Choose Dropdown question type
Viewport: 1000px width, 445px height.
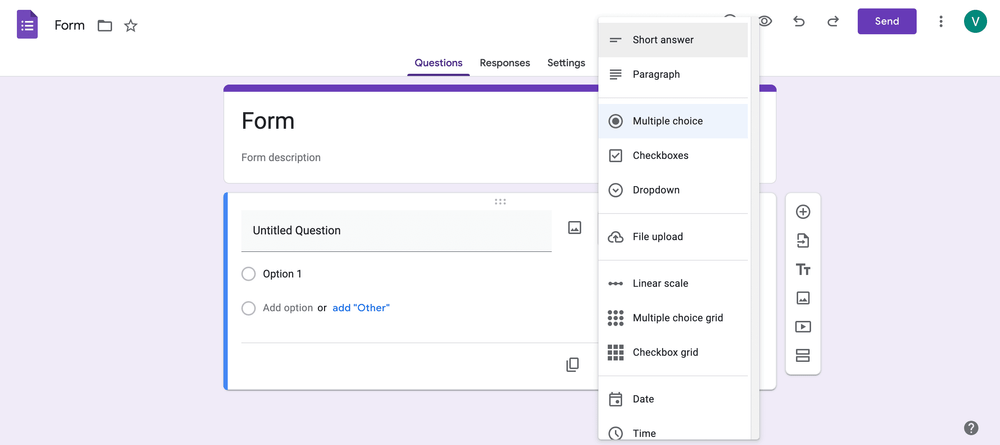click(673, 190)
